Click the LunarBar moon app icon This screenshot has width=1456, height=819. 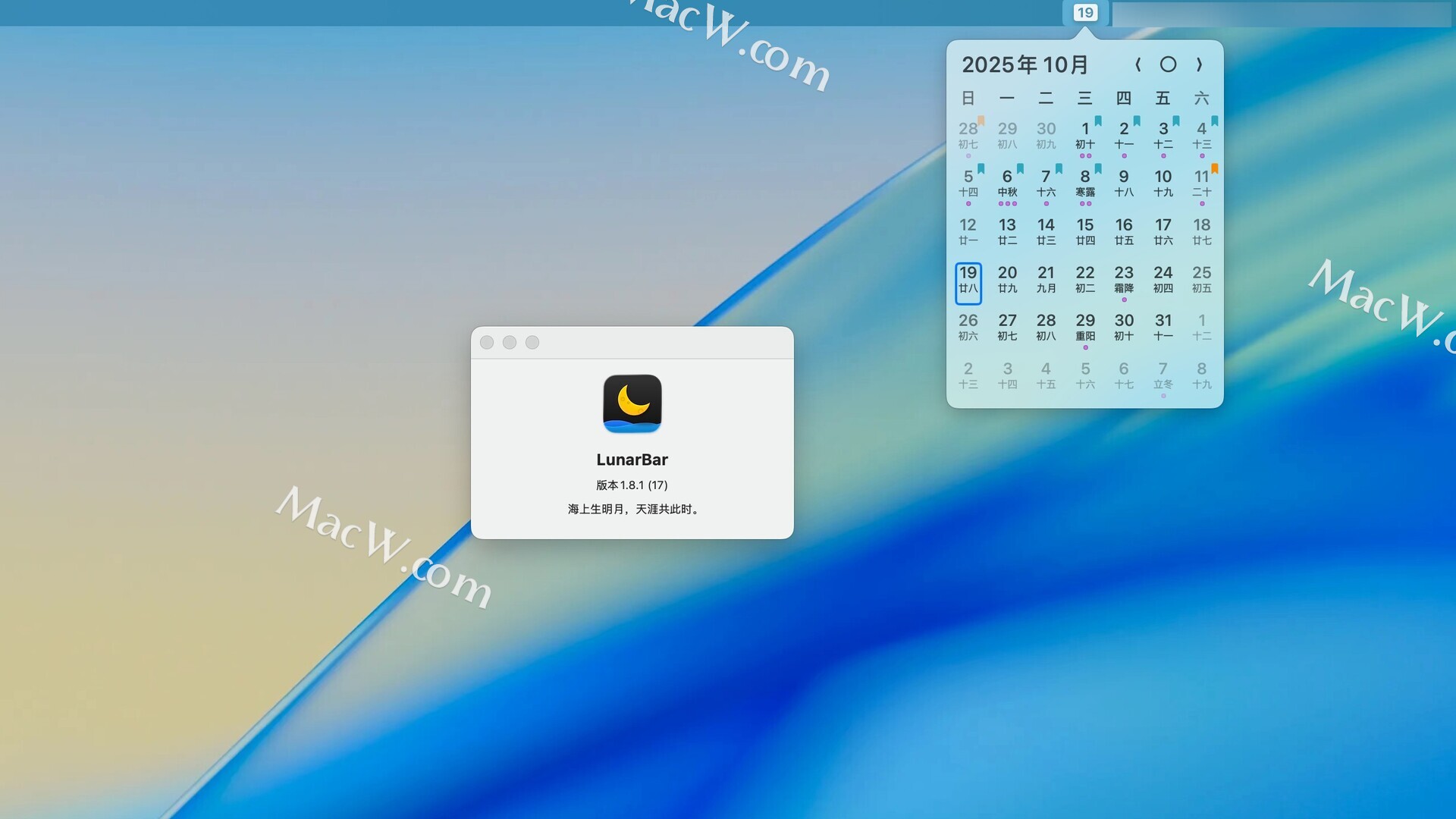click(632, 403)
